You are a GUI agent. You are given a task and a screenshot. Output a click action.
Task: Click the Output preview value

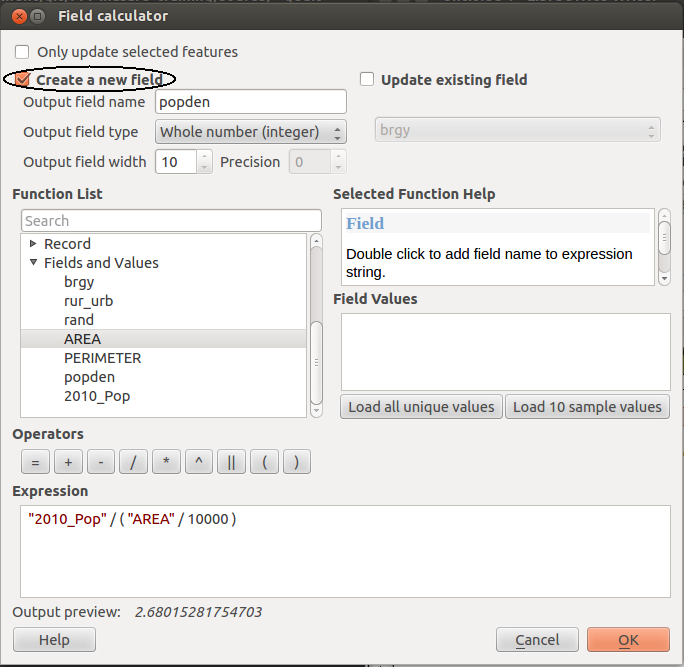pos(198,612)
